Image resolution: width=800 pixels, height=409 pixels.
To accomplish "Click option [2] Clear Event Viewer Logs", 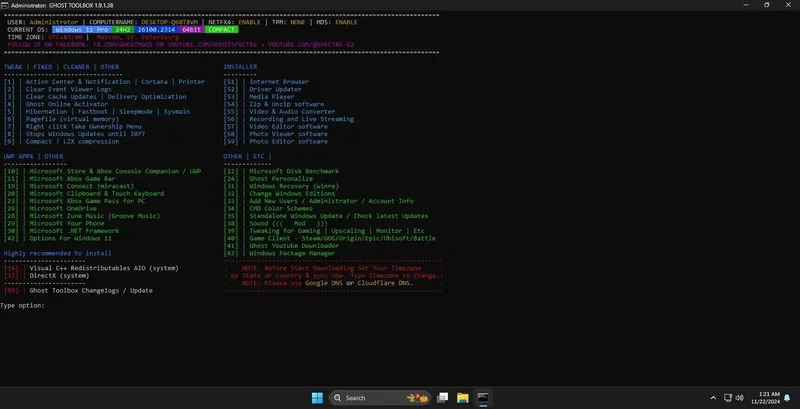I will coord(58,89).
